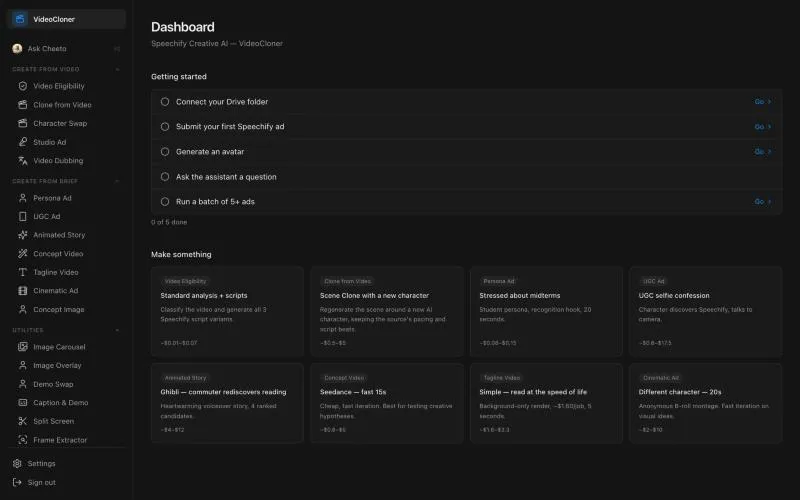Open Different character 20s card
This screenshot has width=800, height=500.
click(x=706, y=403)
